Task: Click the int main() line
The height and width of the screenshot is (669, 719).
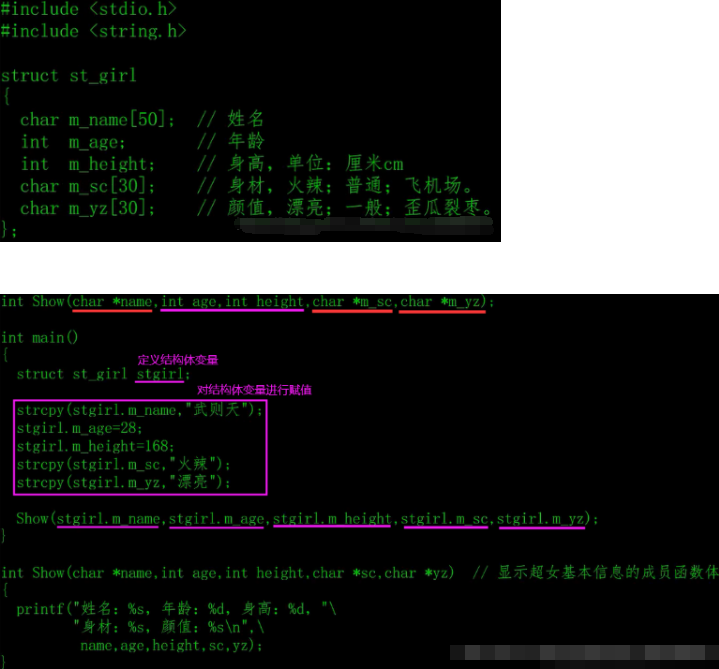Action: coord(39,338)
